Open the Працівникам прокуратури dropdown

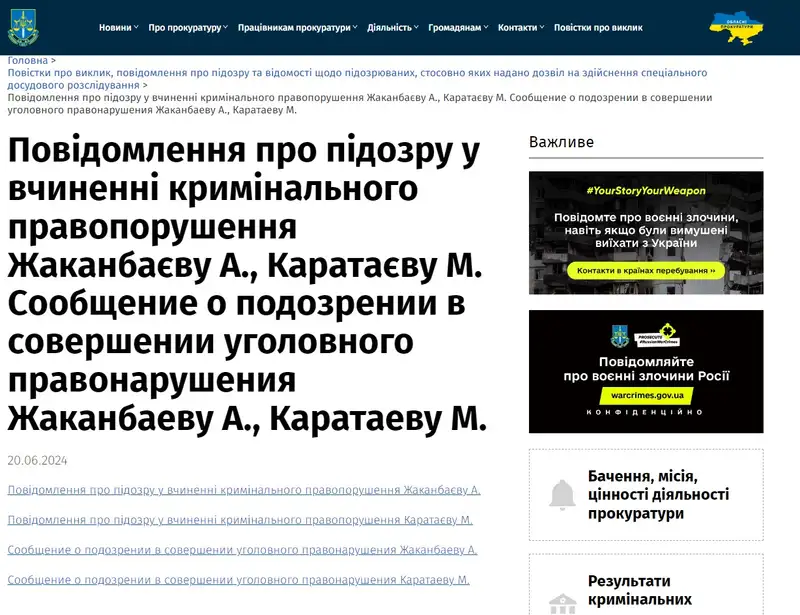pos(298,28)
